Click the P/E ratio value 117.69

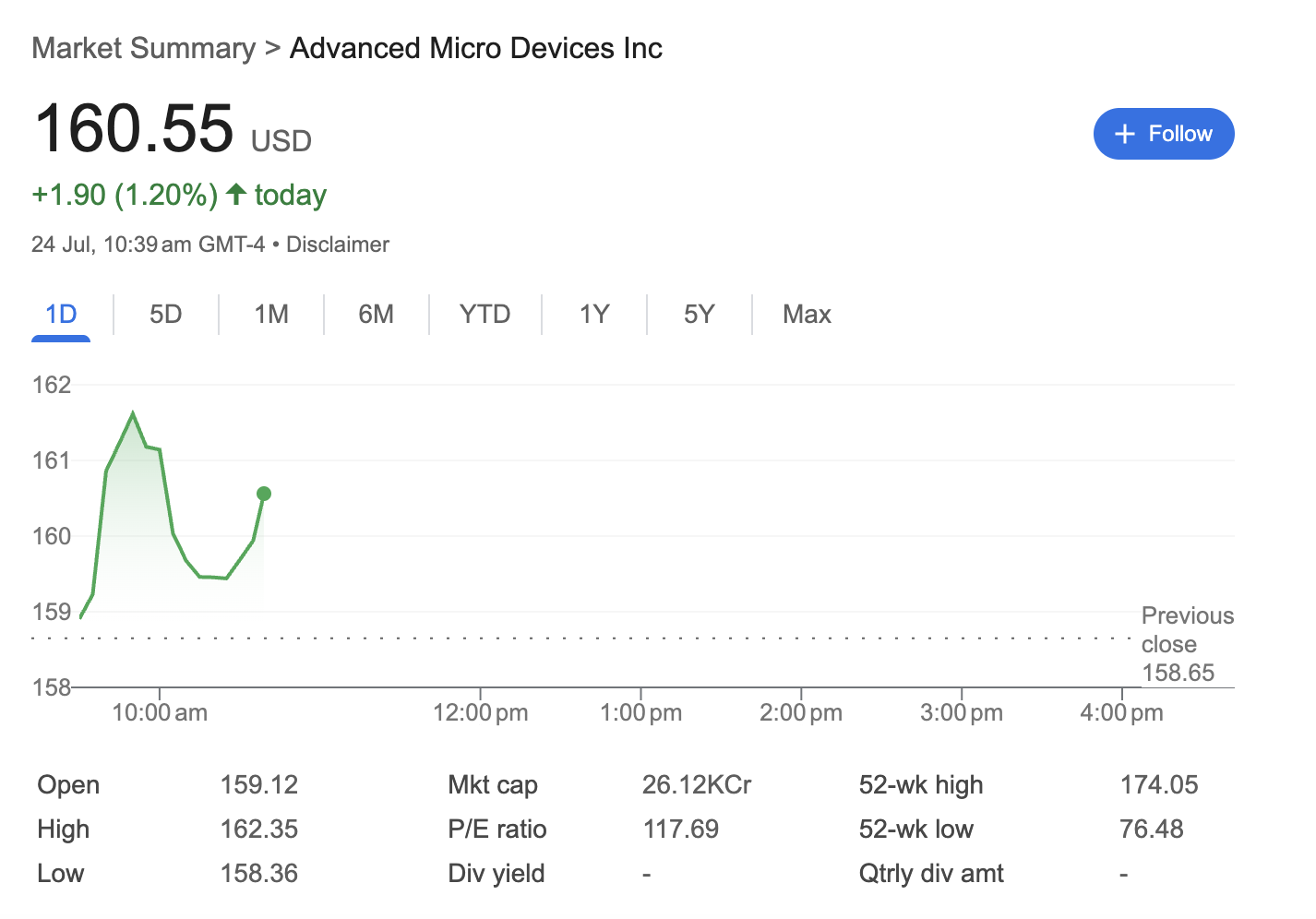[681, 829]
